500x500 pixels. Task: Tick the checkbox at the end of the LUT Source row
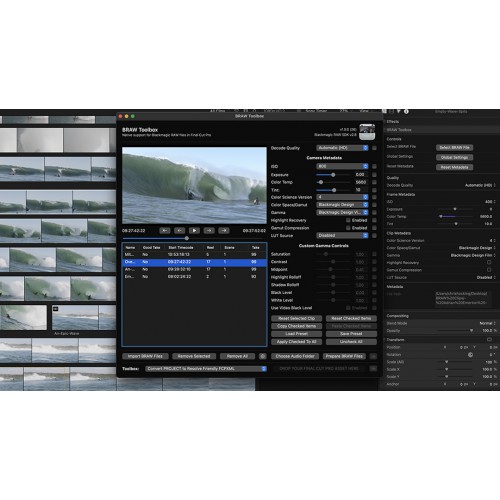(374, 236)
